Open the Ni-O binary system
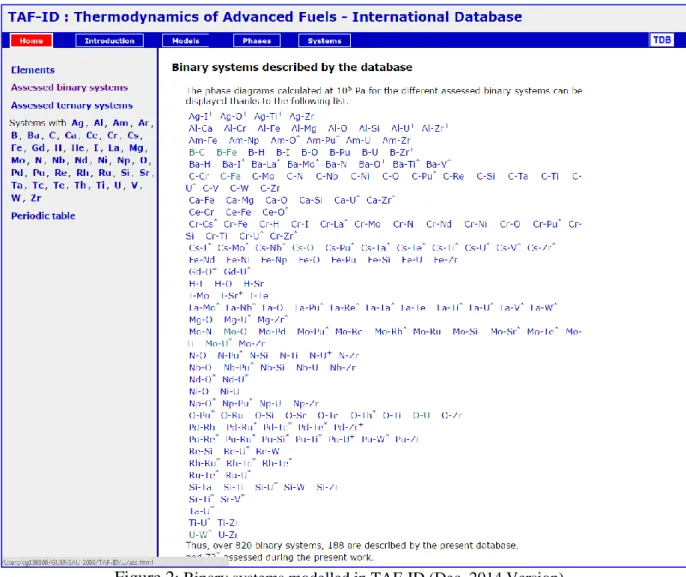Viewport: 686px width, 577px height. (199, 392)
